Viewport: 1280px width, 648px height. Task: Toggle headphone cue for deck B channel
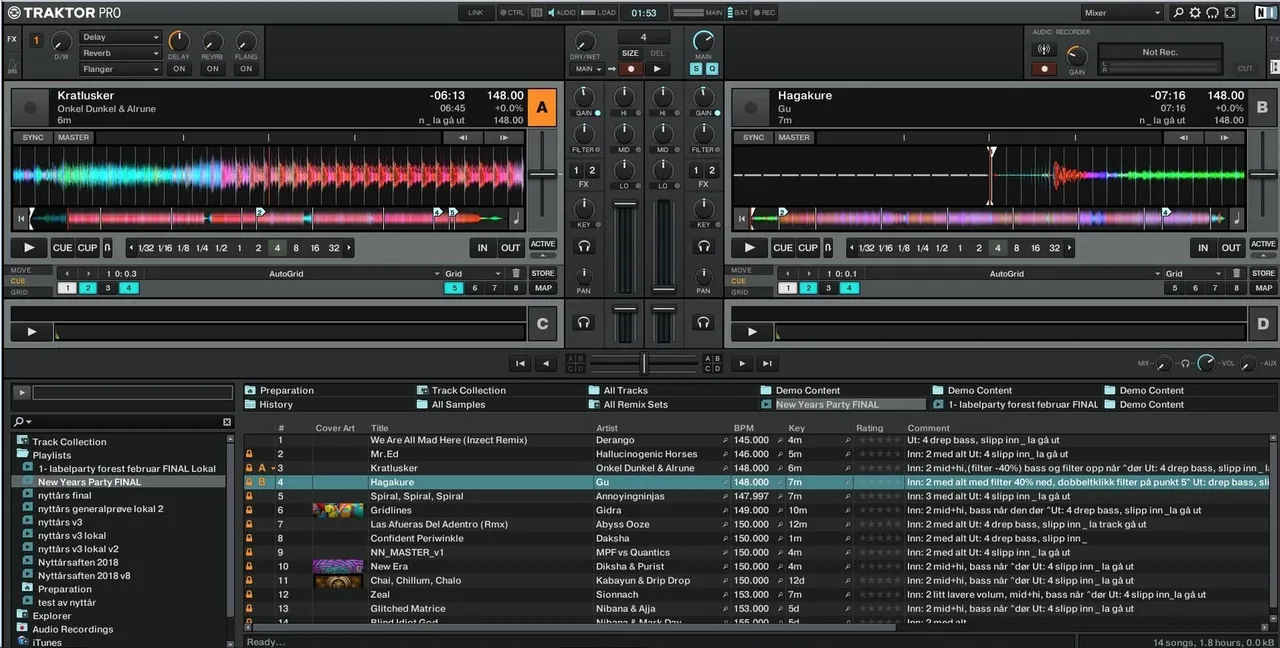pyautogui.click(x=704, y=246)
